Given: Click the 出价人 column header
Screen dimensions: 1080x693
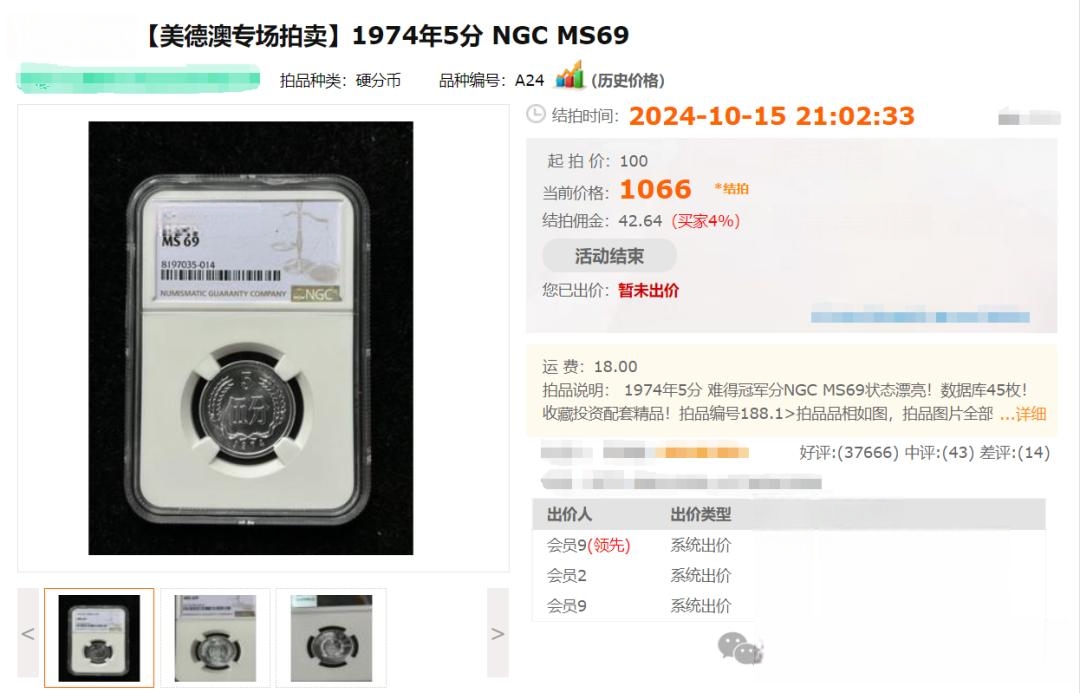Looking at the screenshot, I should [x=569, y=515].
